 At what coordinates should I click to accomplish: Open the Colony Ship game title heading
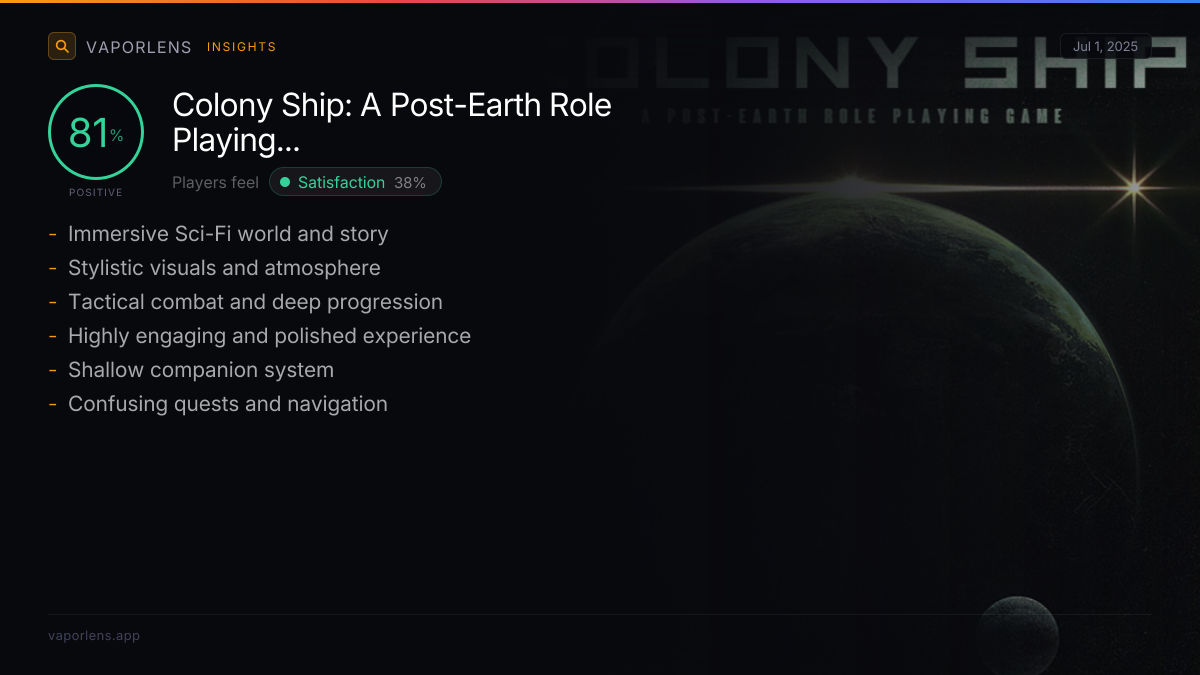point(392,122)
